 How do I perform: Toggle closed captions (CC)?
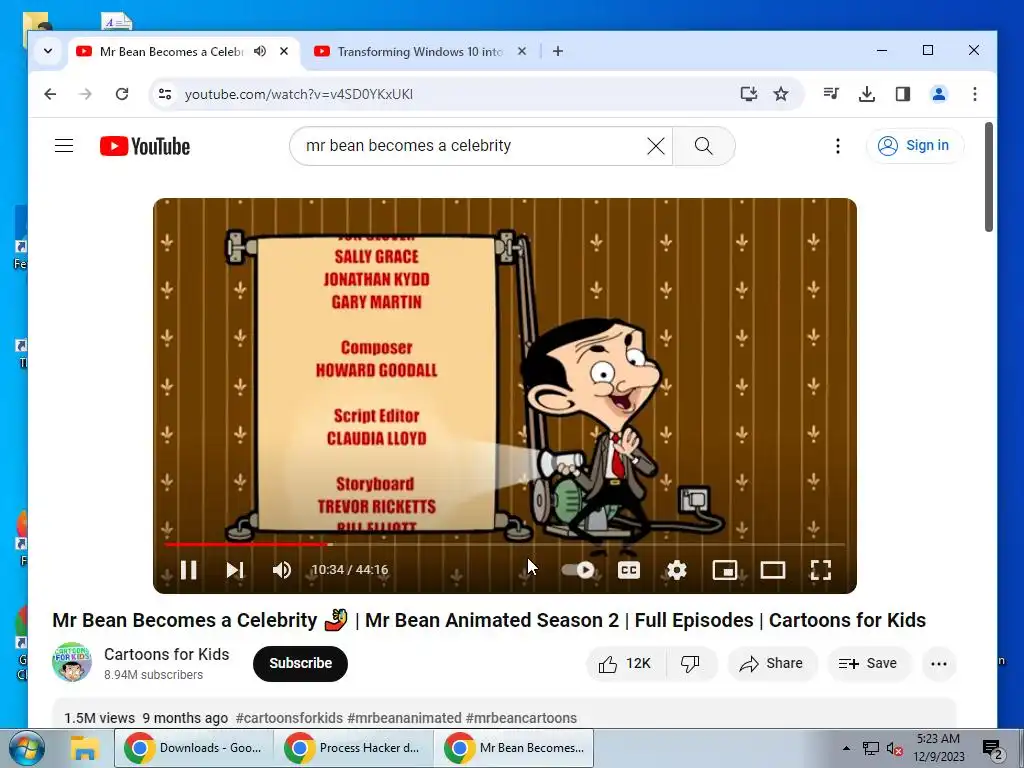pos(629,570)
